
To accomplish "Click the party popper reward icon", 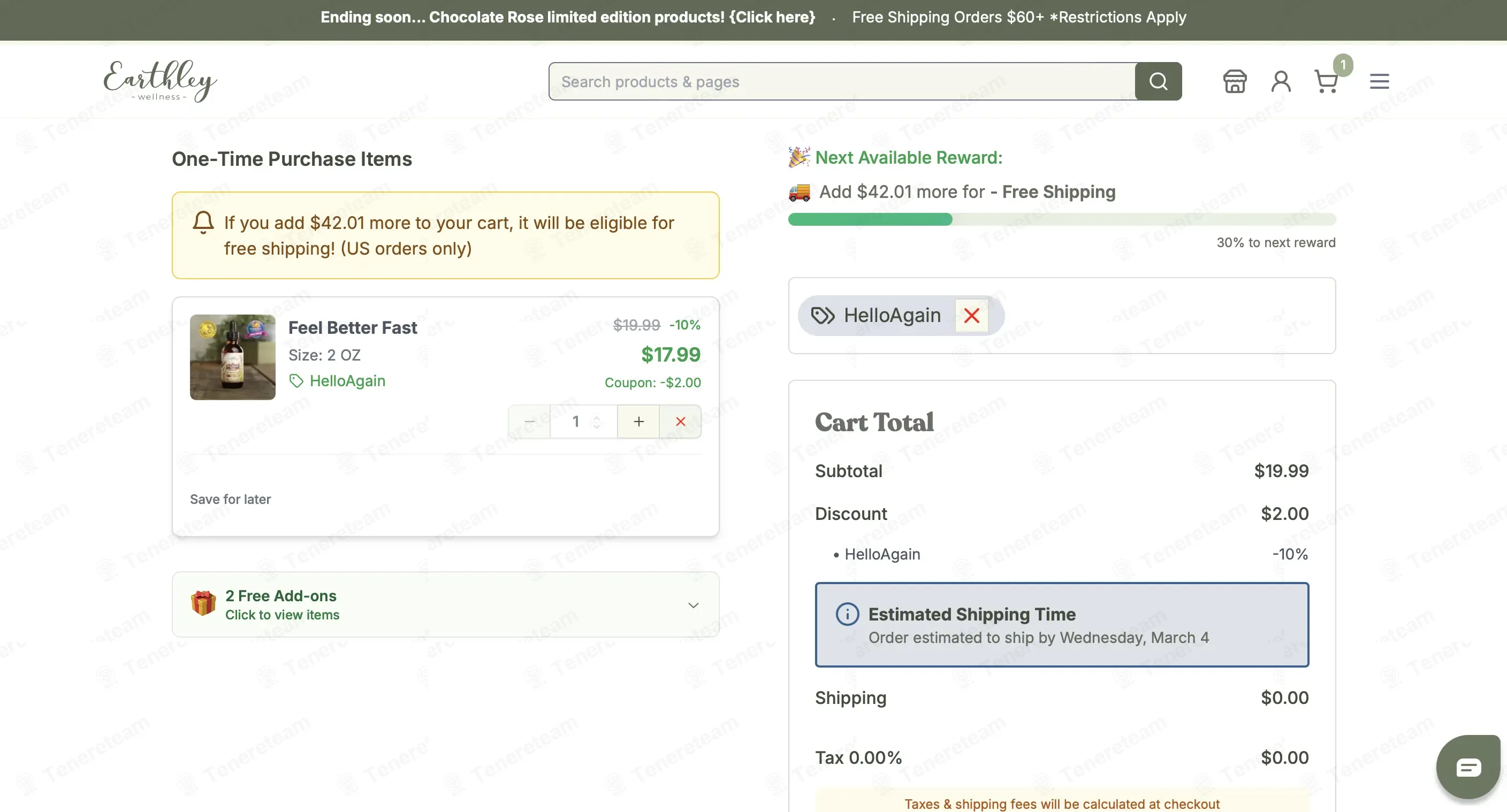I will pos(799,157).
